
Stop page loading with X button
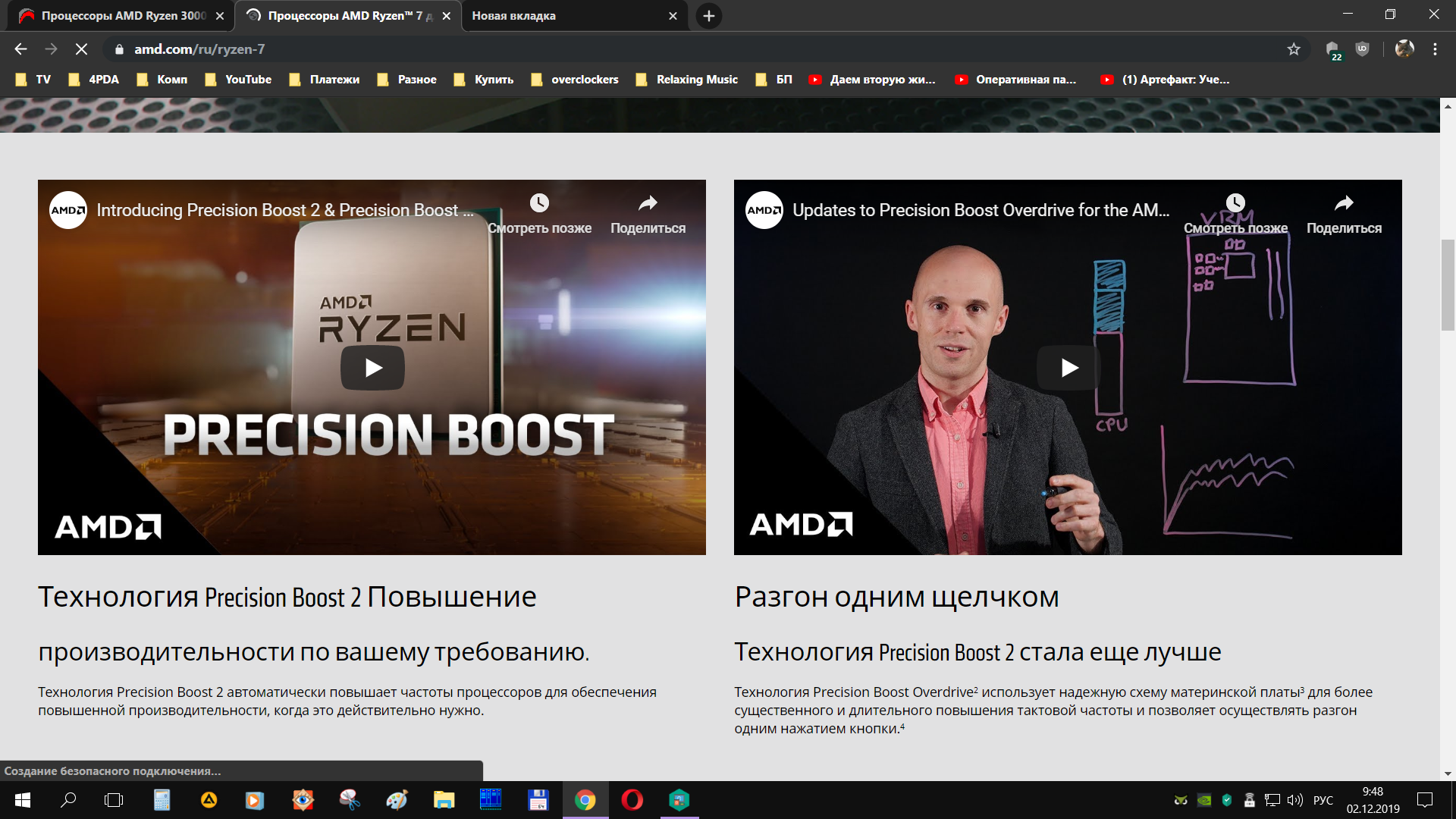coord(81,49)
